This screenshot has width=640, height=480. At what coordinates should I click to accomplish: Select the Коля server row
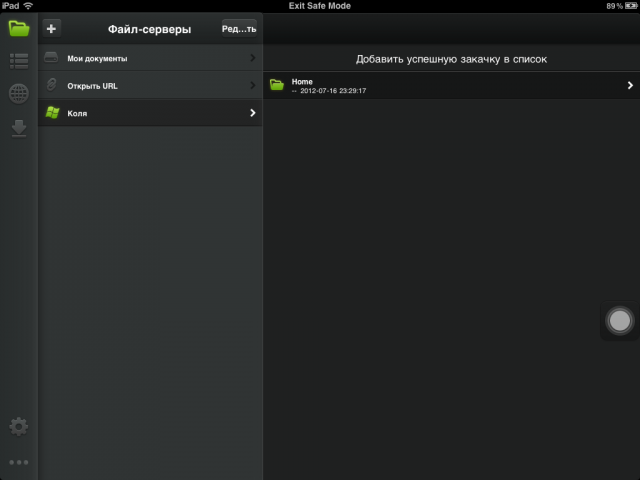[151, 113]
